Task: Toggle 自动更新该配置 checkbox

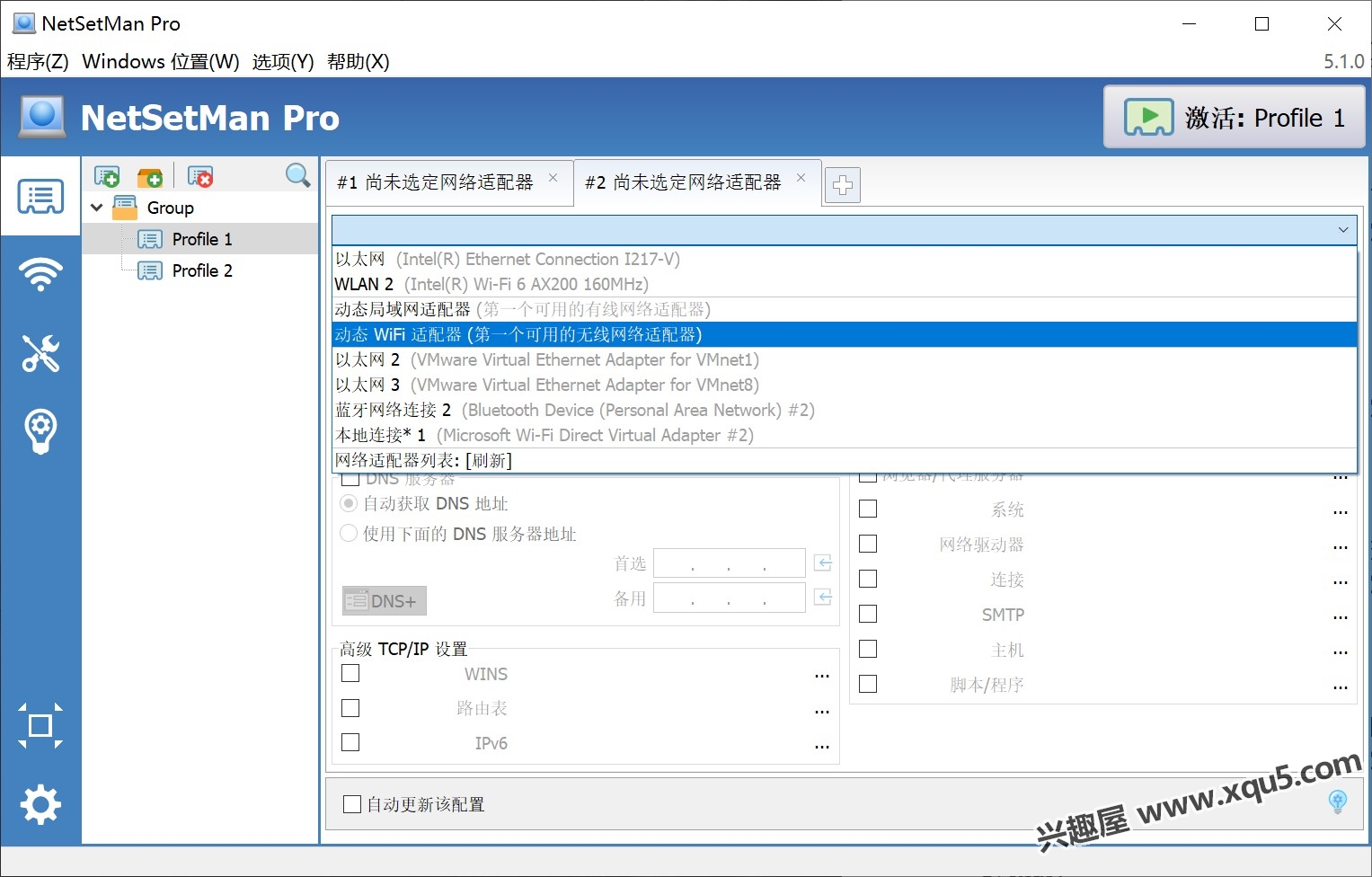Action: 352,804
